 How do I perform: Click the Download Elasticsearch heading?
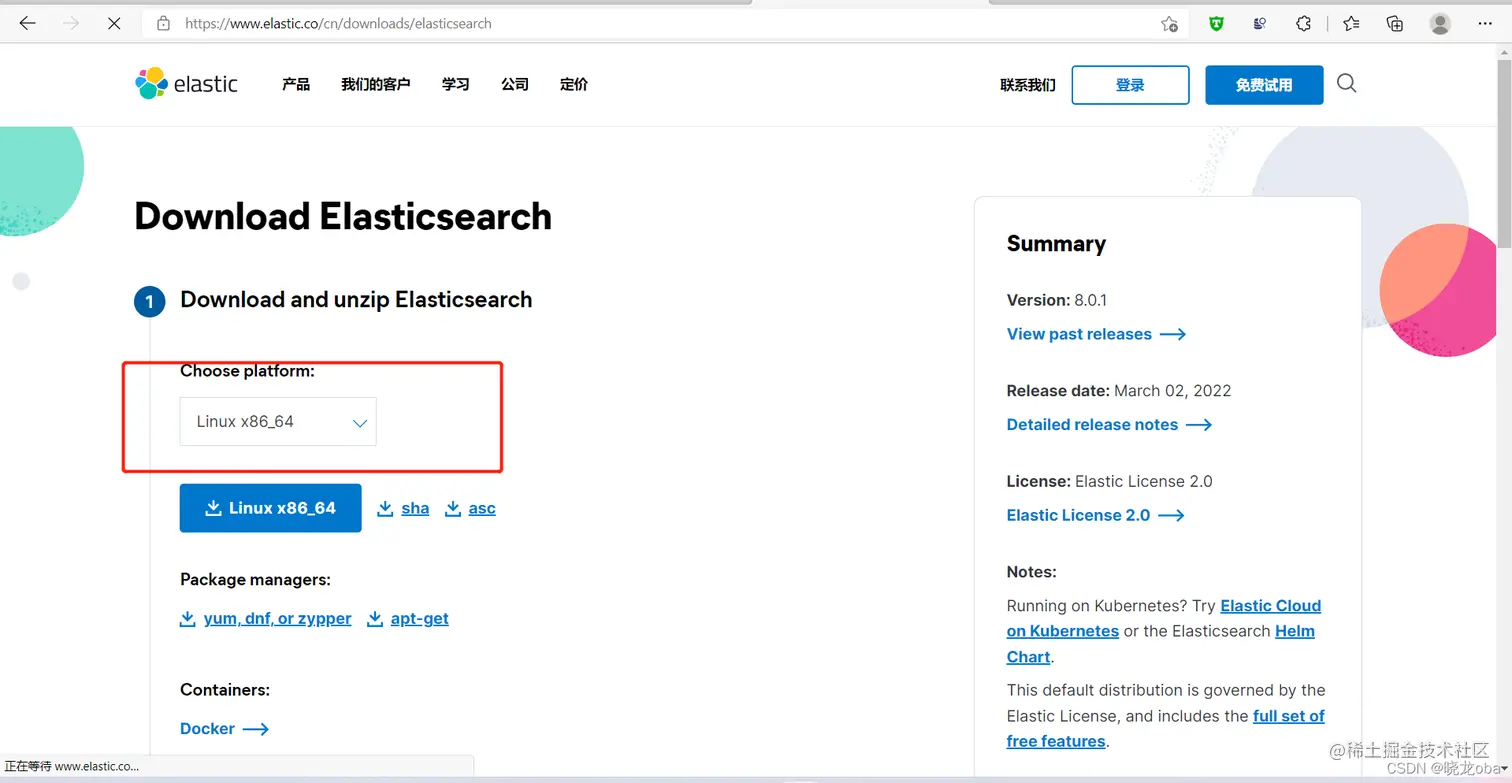(343, 217)
